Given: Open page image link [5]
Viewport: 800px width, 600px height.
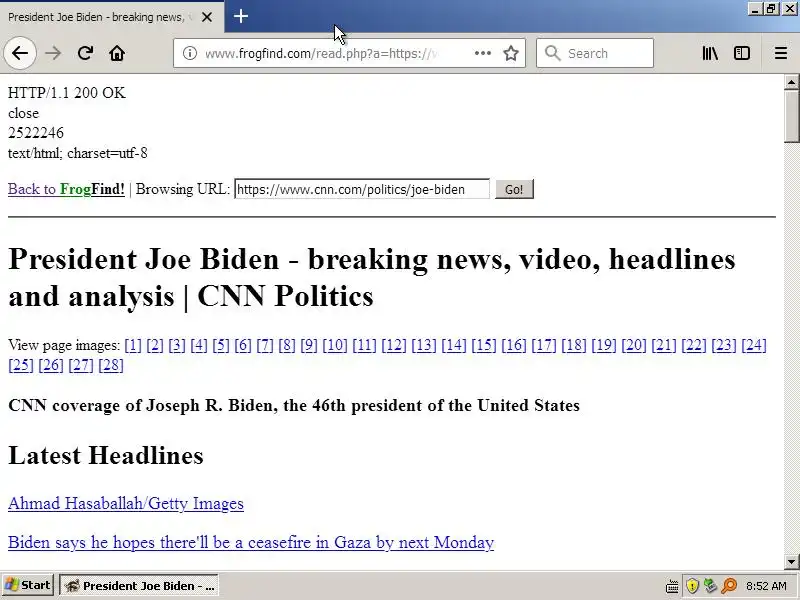Looking at the screenshot, I should click(x=220, y=345).
